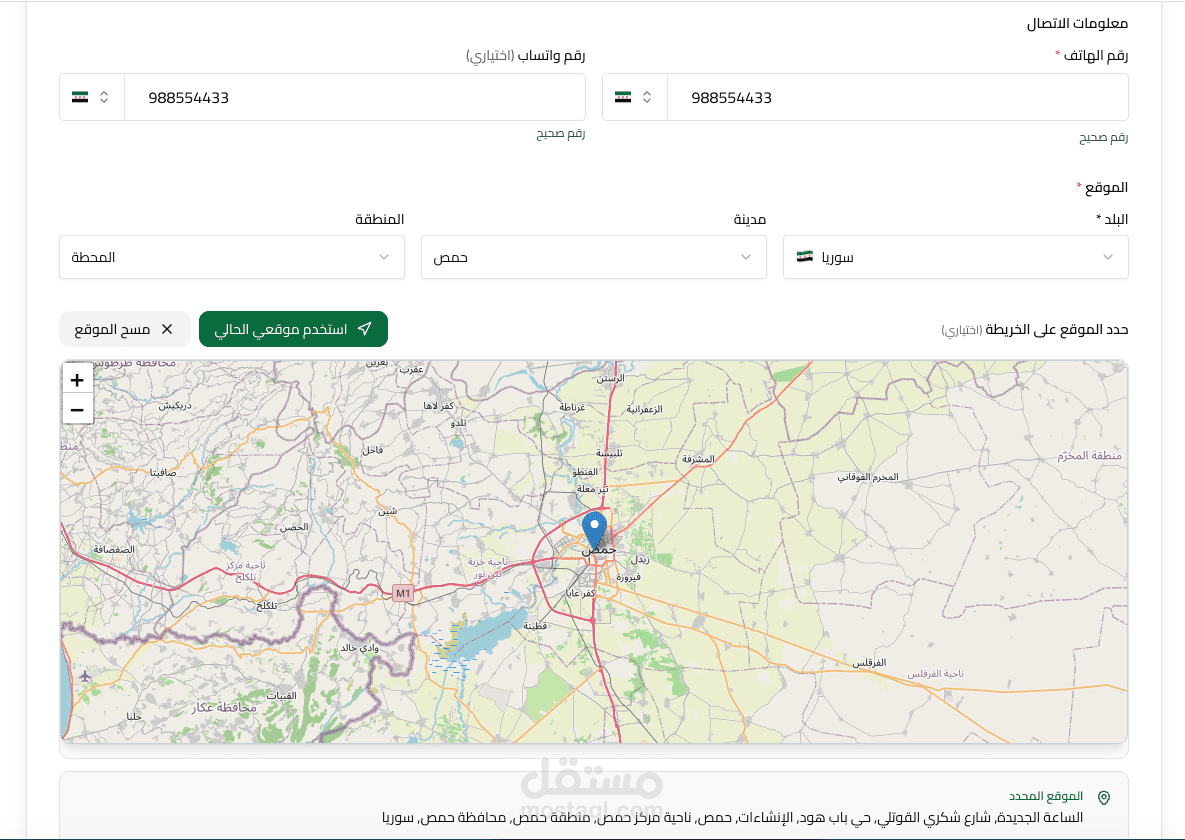Click the رقم الهاتف input with 988554433

point(897,97)
